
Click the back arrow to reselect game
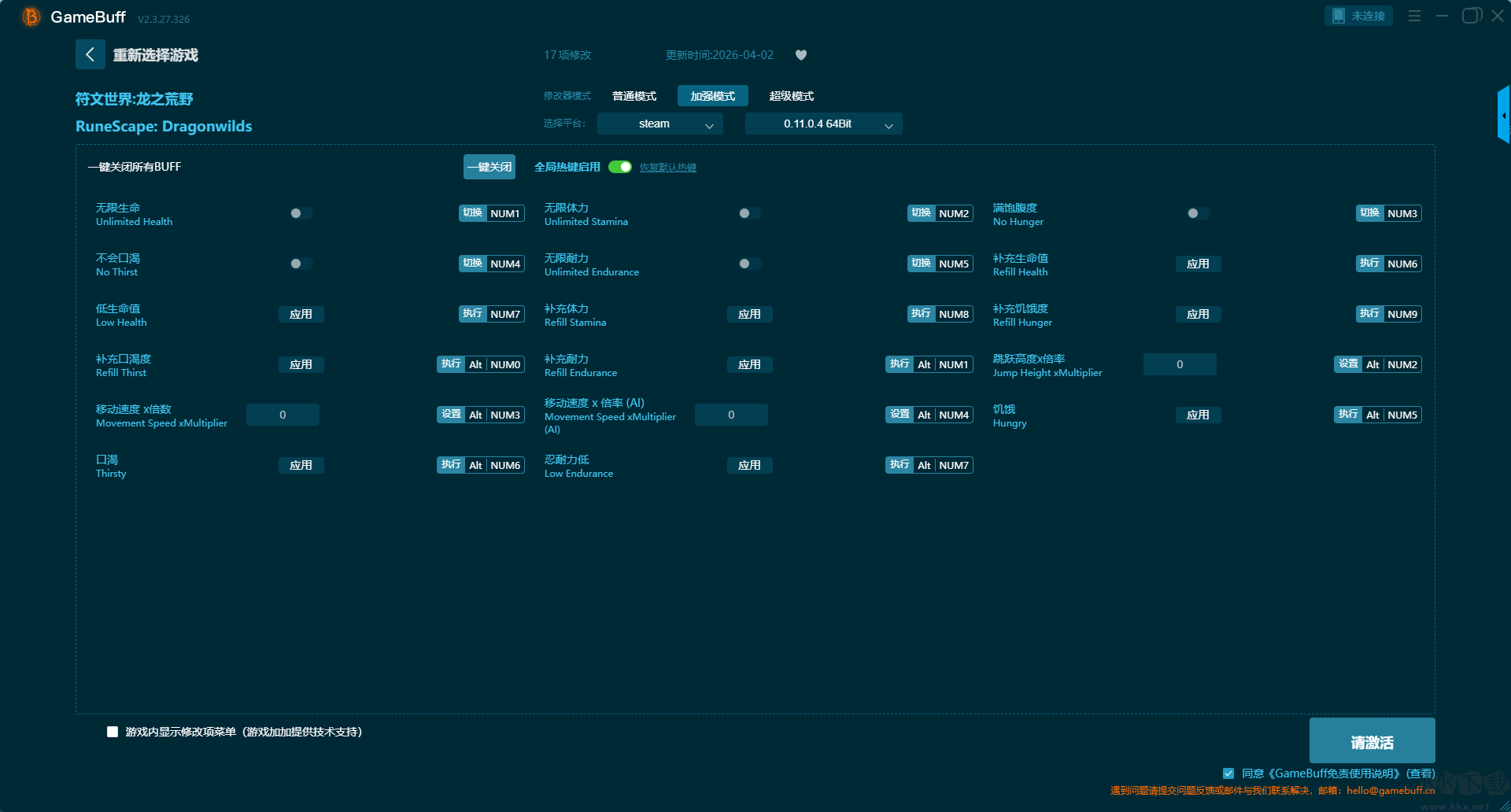[x=90, y=54]
